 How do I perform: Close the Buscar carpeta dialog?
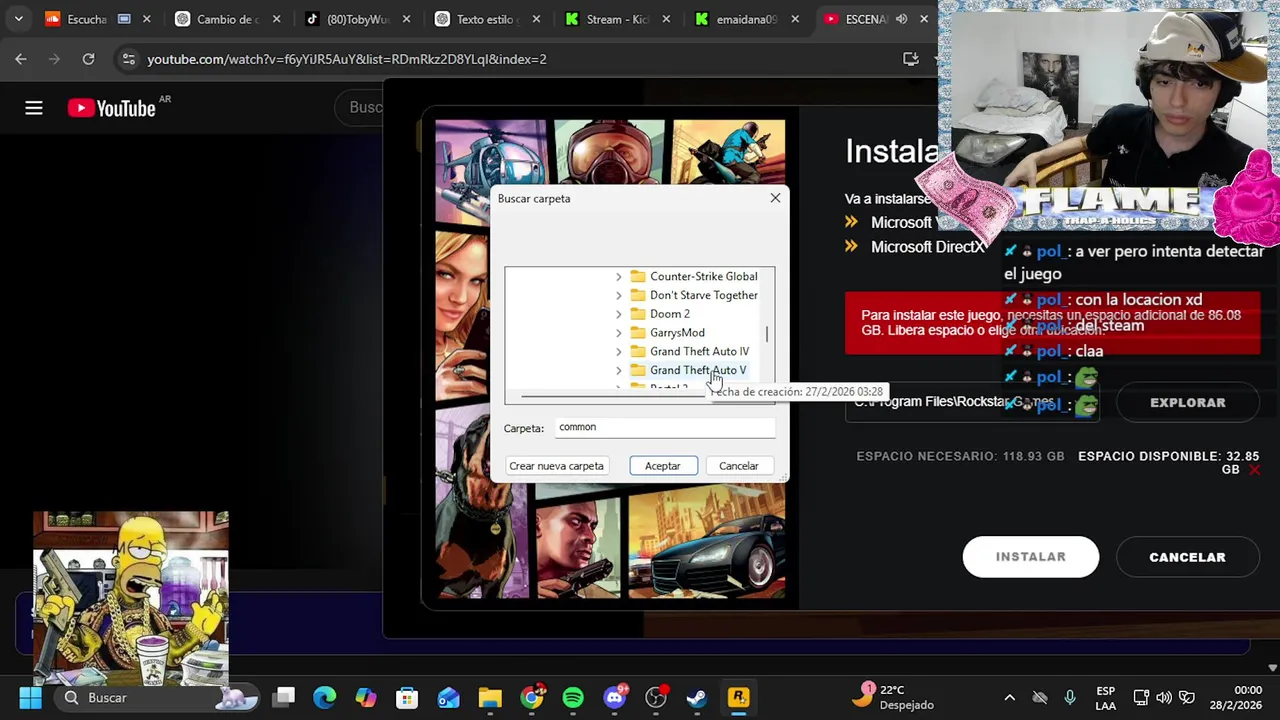click(x=775, y=198)
